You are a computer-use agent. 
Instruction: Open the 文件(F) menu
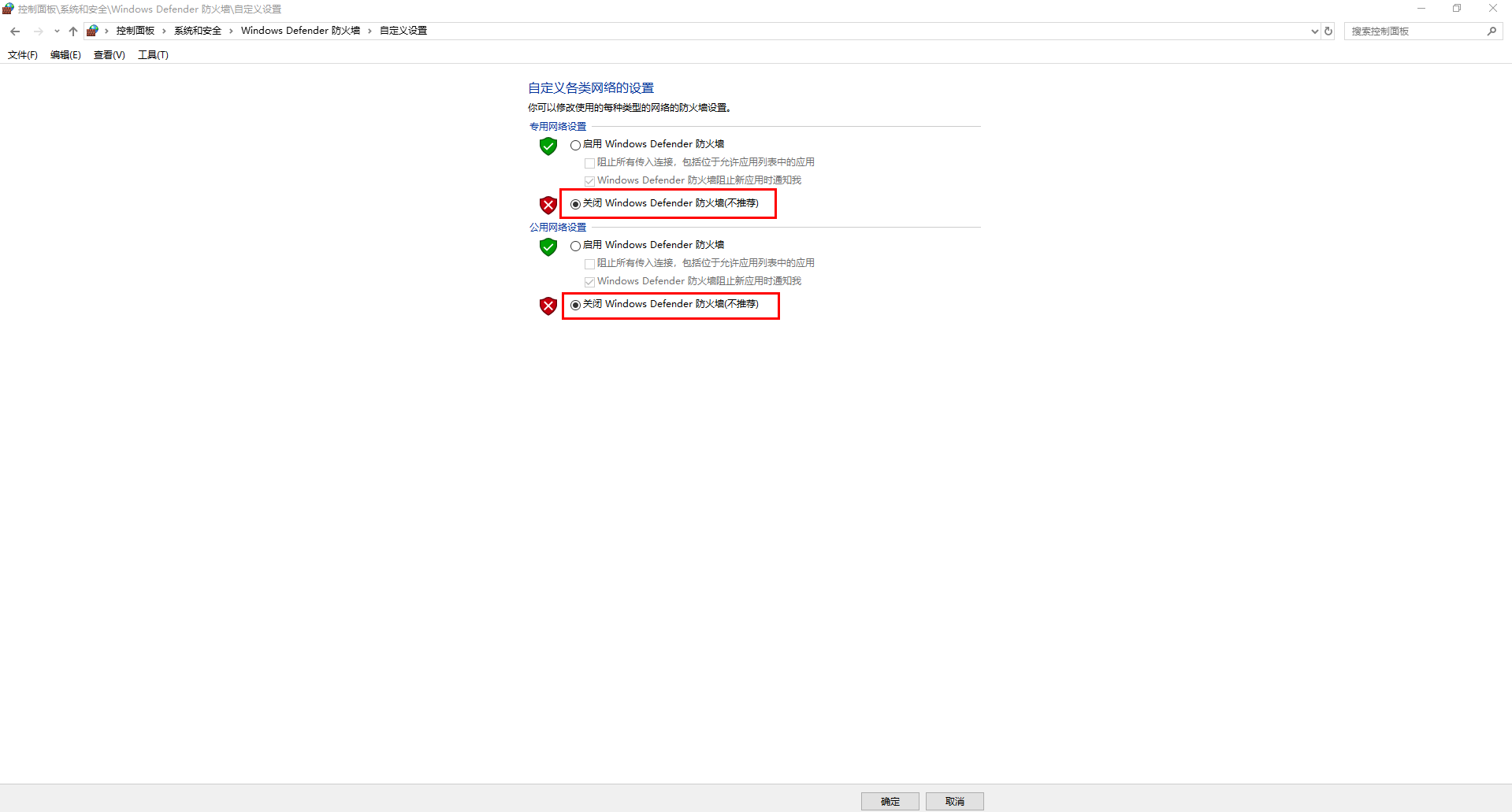click(x=23, y=55)
